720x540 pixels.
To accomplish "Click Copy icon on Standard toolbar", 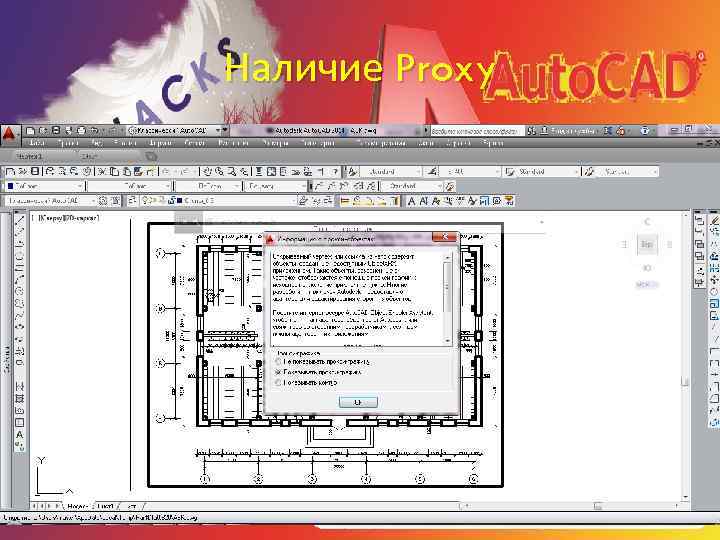I will [114, 172].
